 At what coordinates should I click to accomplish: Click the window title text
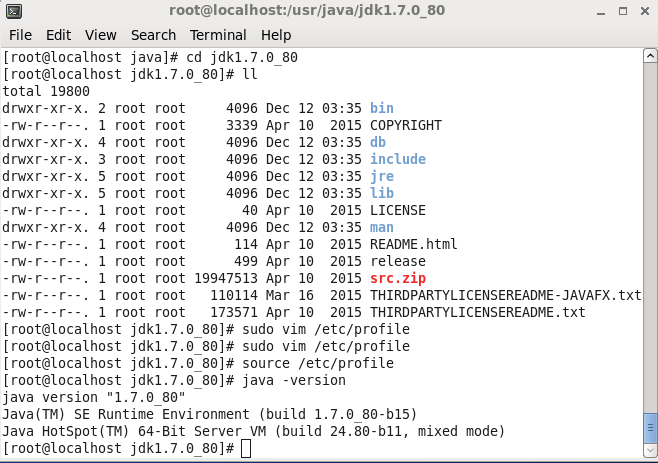(x=307, y=10)
